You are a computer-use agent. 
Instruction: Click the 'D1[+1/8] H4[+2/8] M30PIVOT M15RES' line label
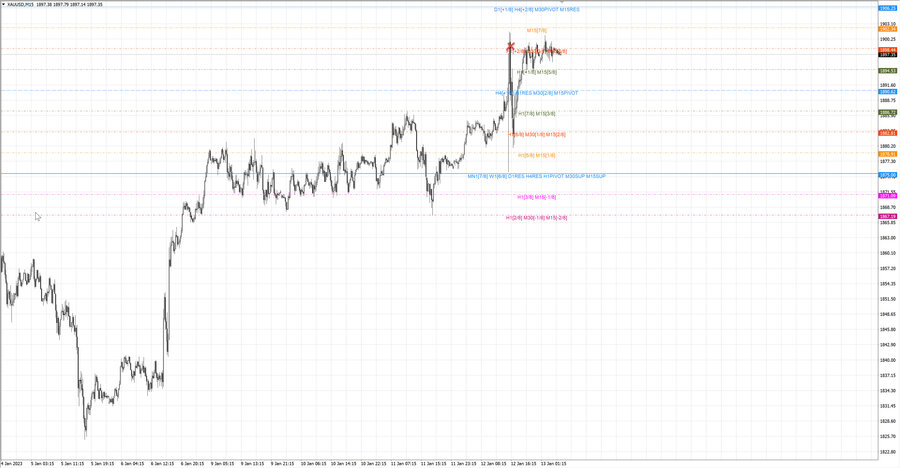click(x=537, y=10)
